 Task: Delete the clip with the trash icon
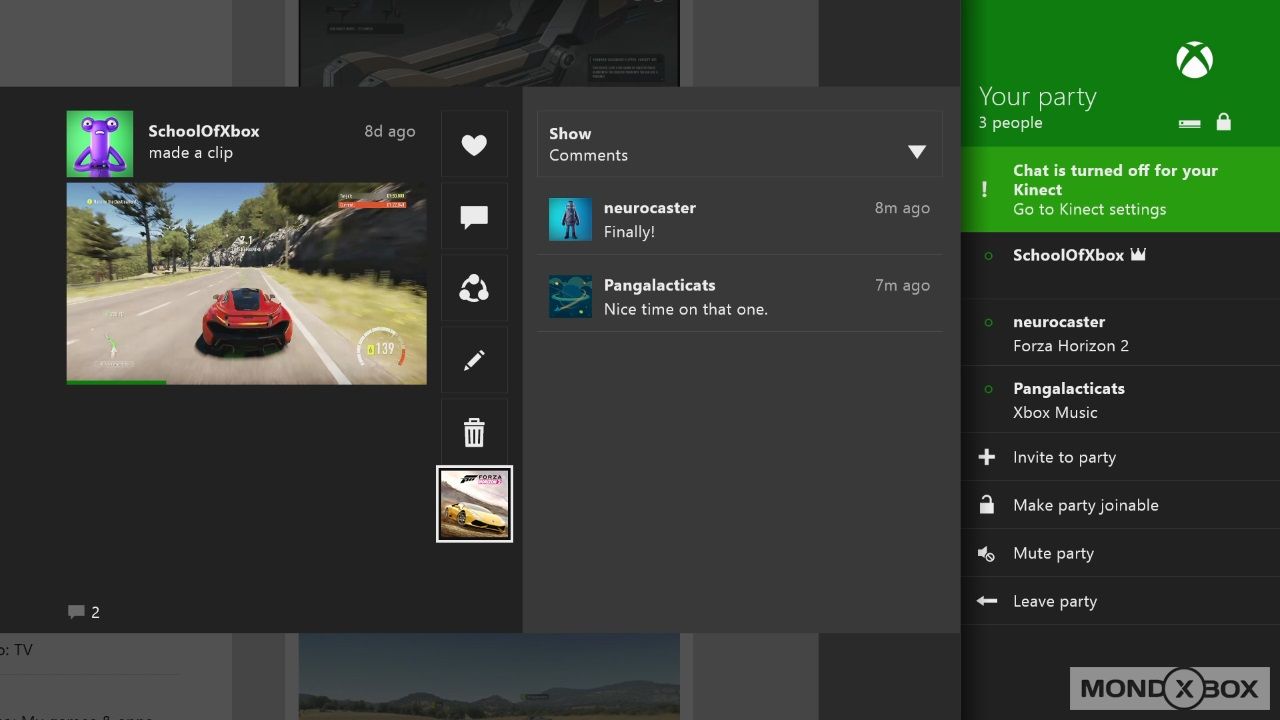coord(474,433)
